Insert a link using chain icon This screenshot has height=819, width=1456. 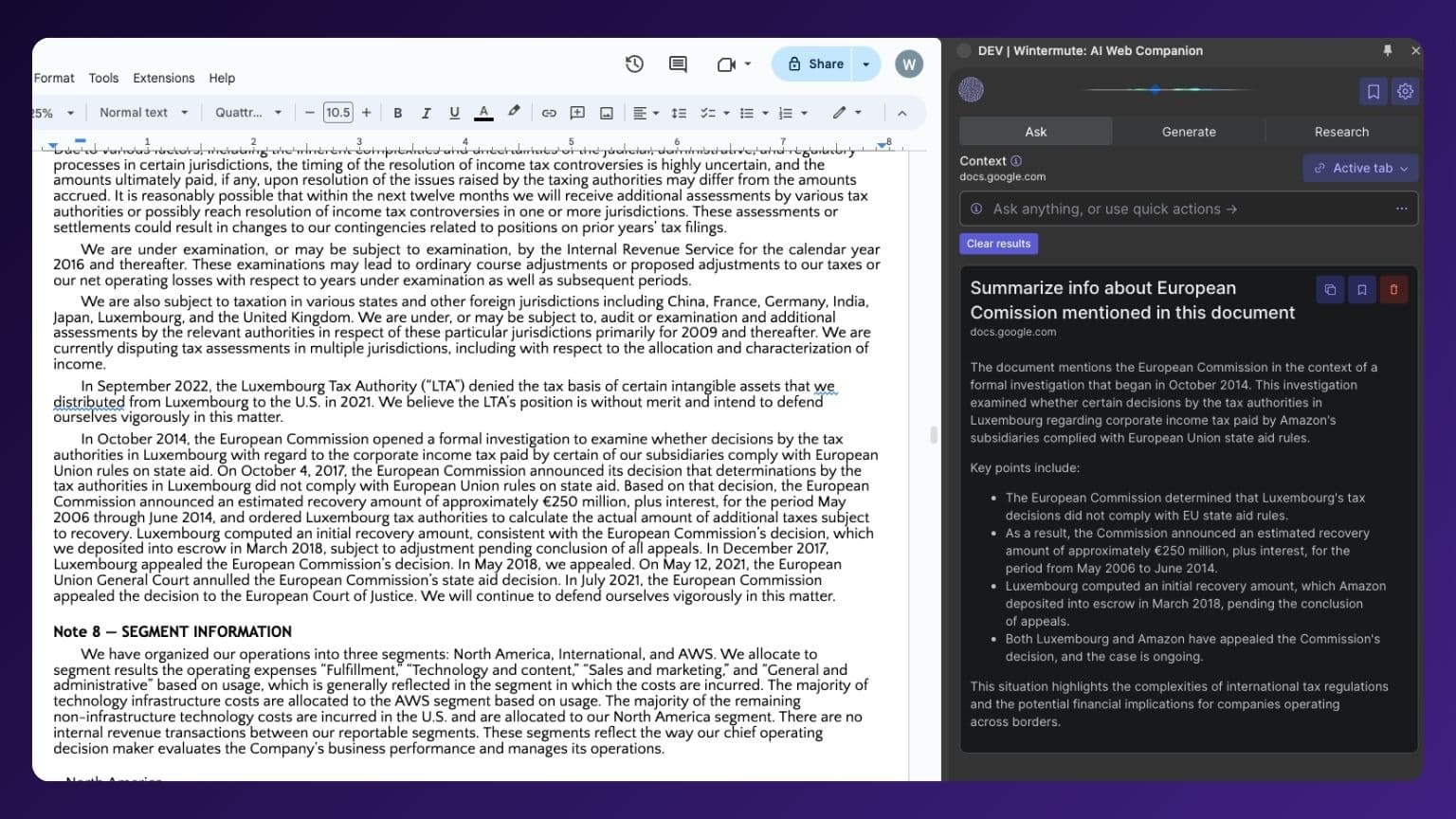549,113
